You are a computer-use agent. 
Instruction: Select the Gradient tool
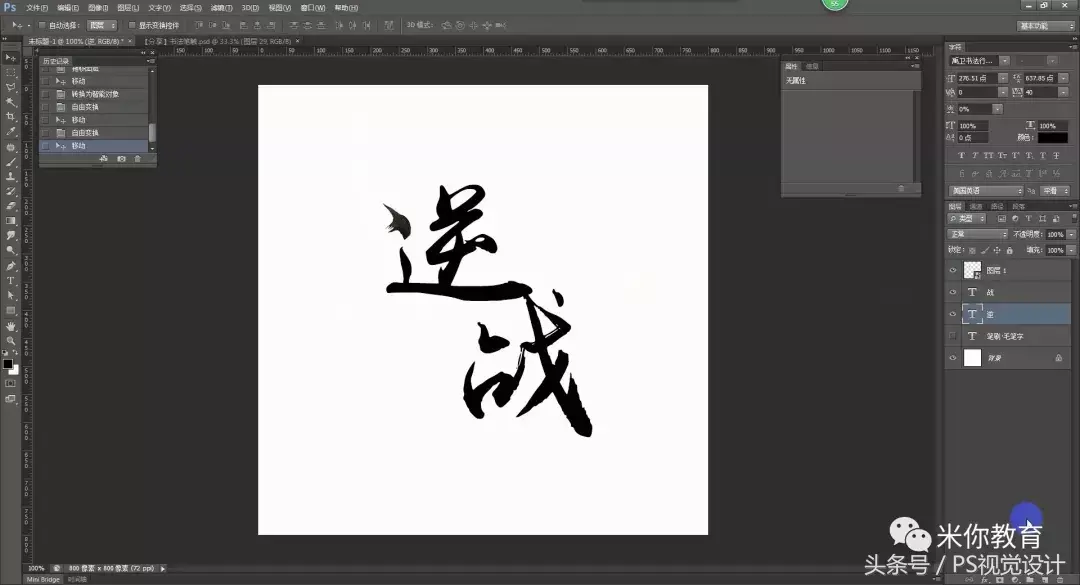(x=10, y=220)
